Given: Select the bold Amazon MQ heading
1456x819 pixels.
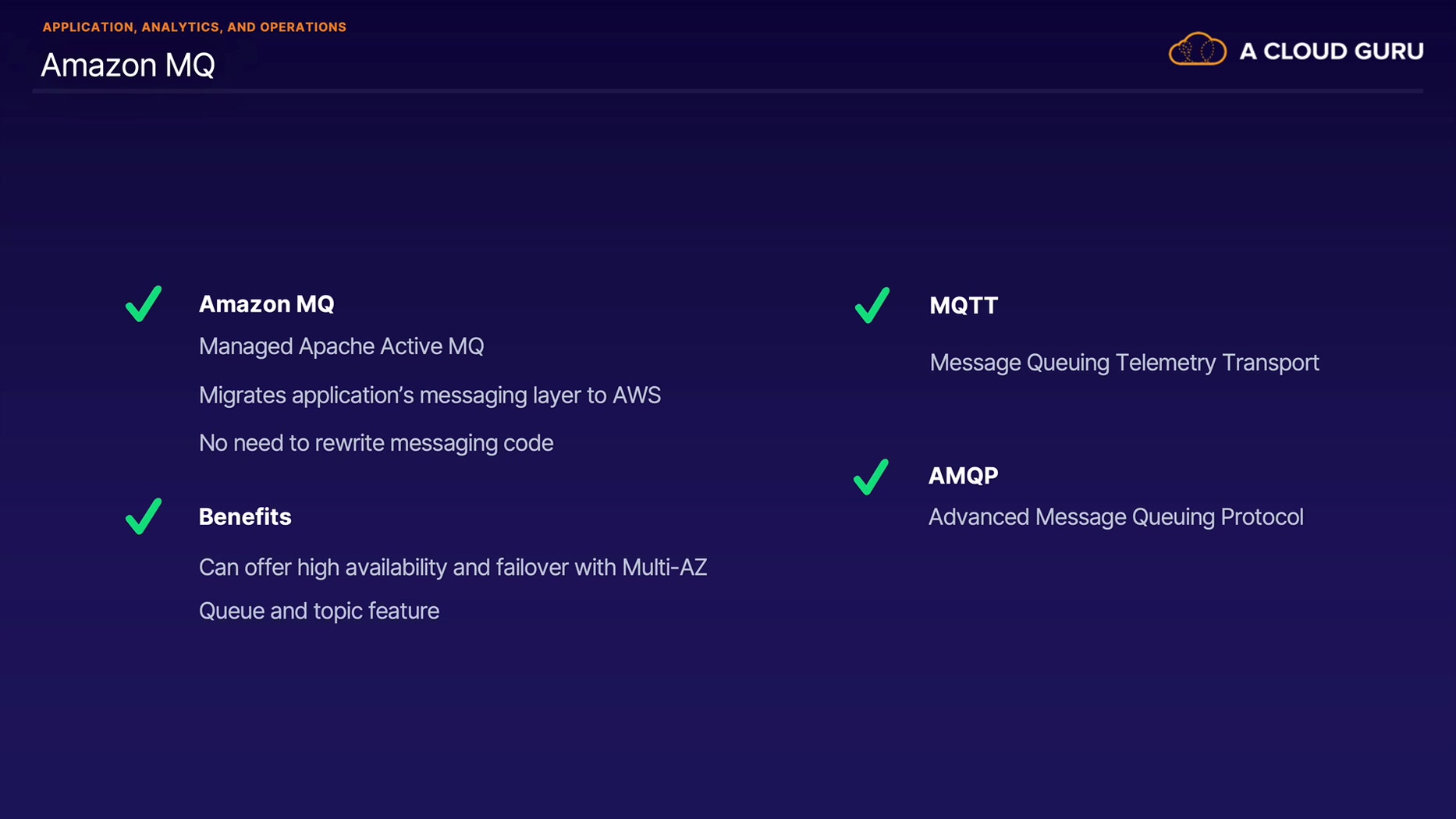Looking at the screenshot, I should (x=266, y=304).
